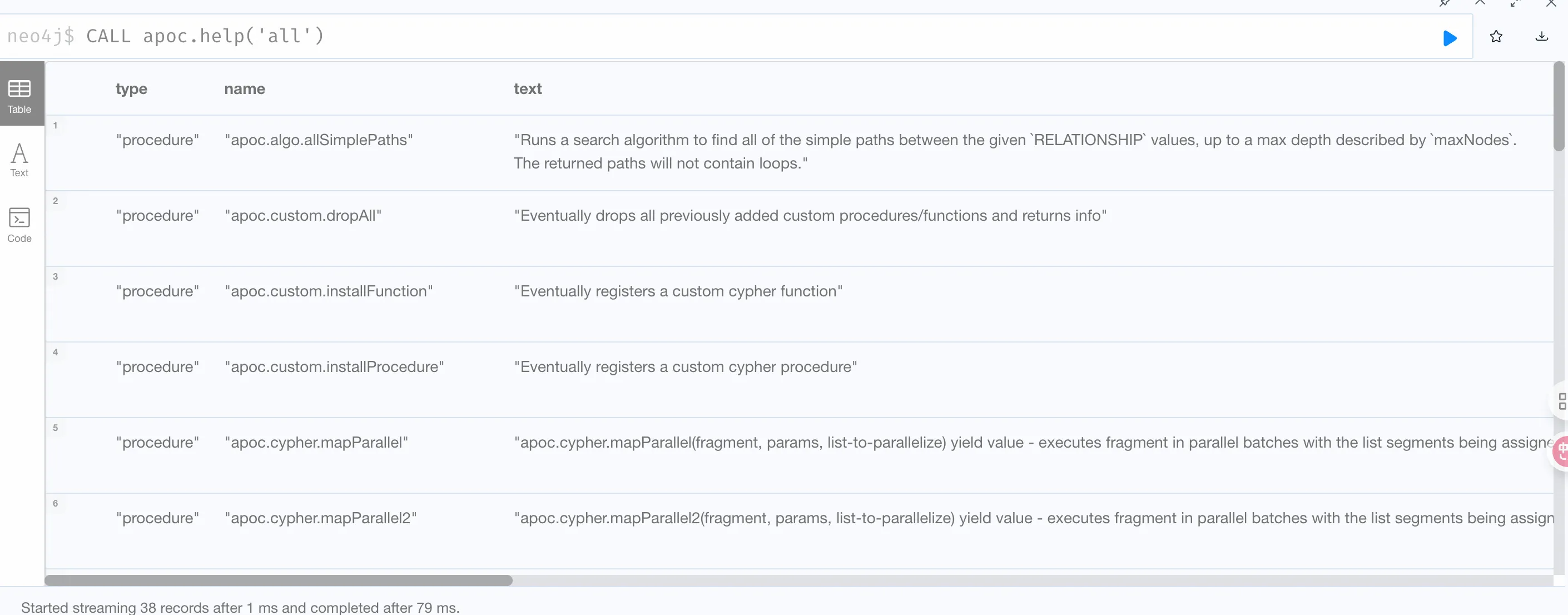Switch to the Table view
This screenshot has height=615, width=1568.
(x=19, y=96)
